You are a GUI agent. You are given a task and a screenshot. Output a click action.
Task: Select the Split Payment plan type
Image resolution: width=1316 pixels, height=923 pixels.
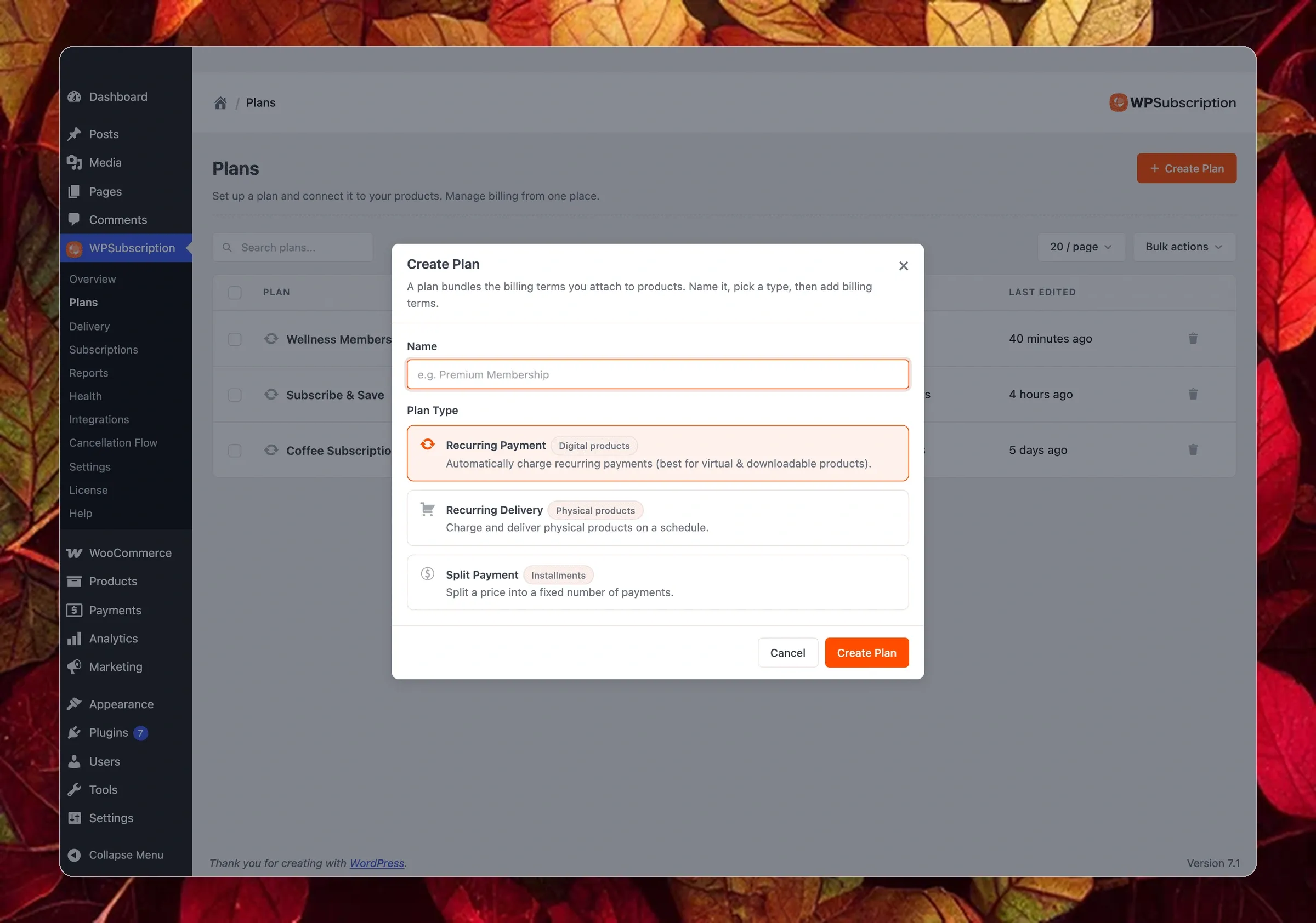click(x=657, y=583)
